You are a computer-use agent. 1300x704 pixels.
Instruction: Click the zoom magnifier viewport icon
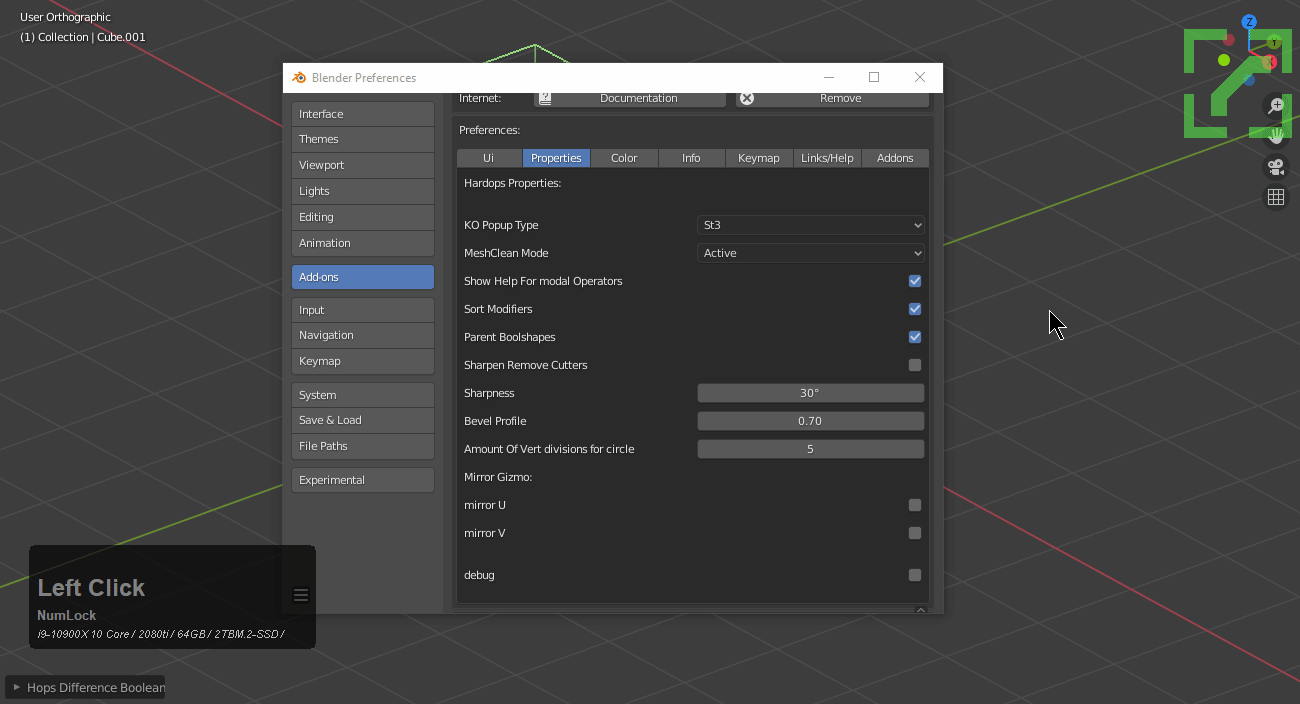(1276, 106)
